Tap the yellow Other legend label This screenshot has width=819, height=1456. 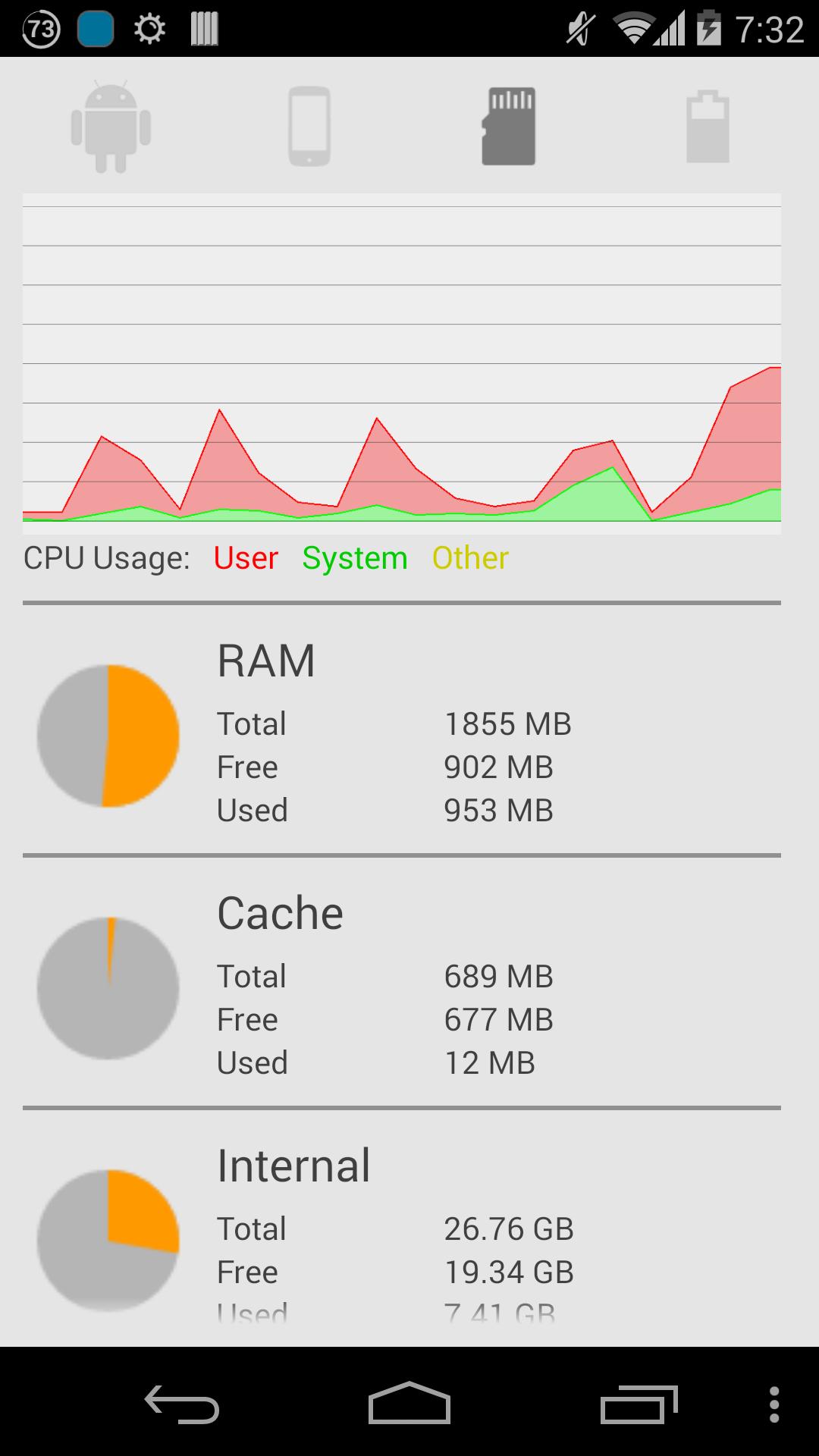click(x=470, y=558)
